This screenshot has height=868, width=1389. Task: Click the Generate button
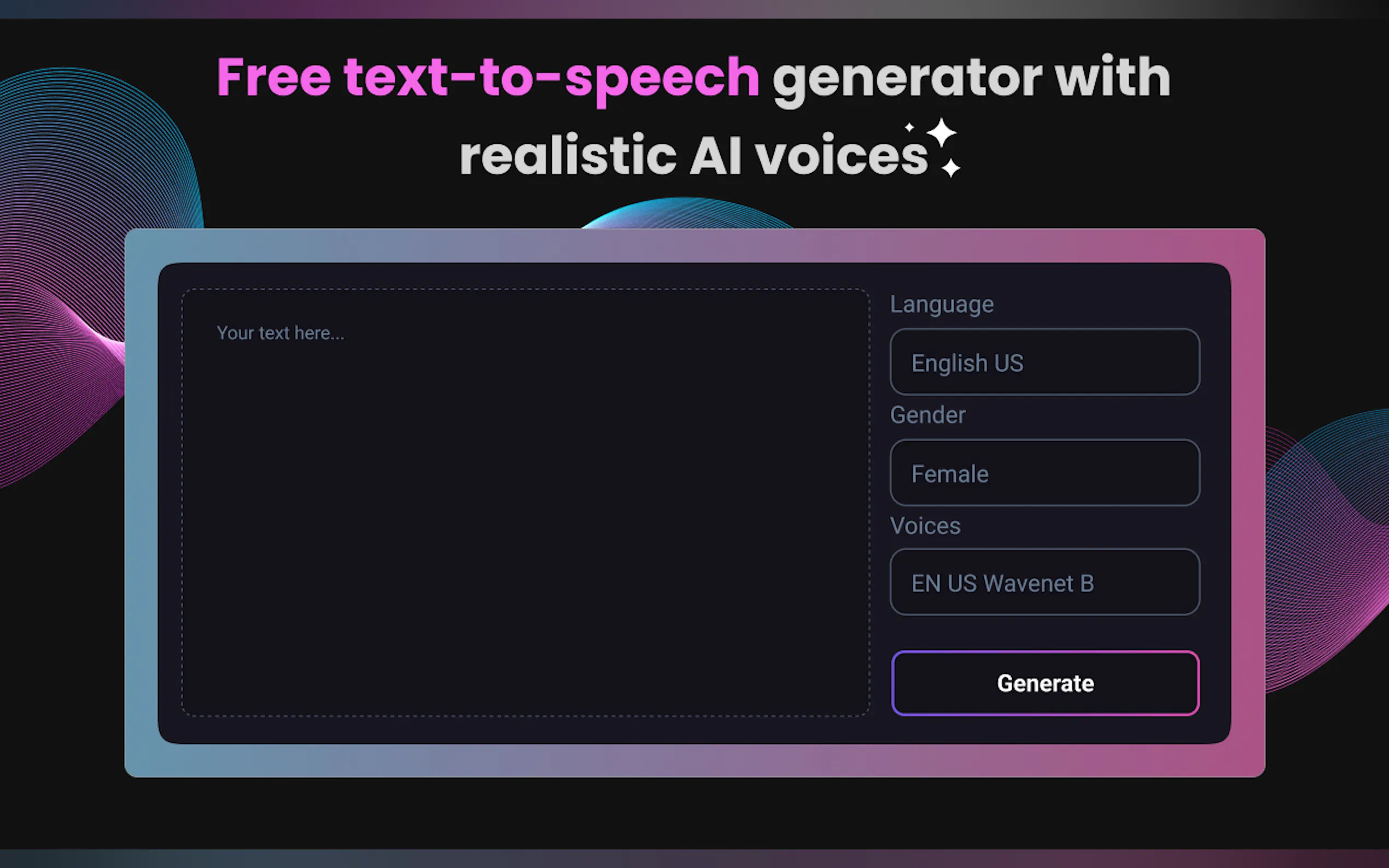coord(1044,683)
